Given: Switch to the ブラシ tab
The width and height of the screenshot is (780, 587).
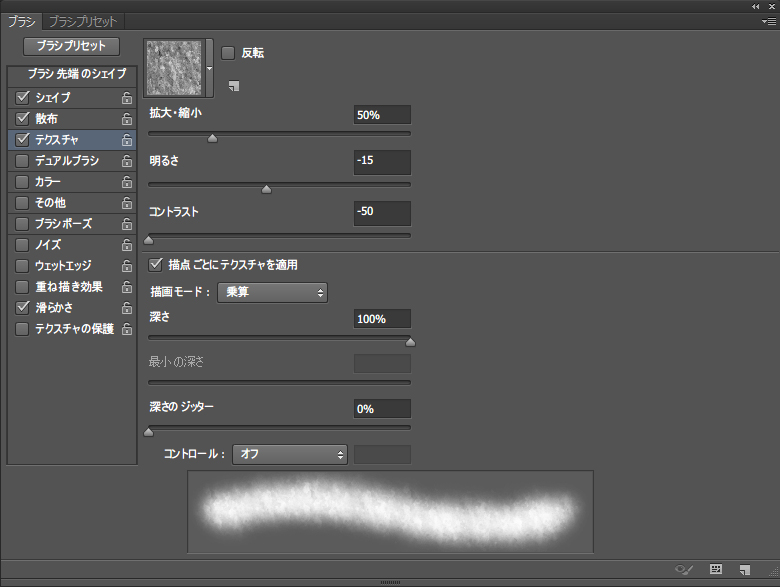Looking at the screenshot, I should pos(21,21).
